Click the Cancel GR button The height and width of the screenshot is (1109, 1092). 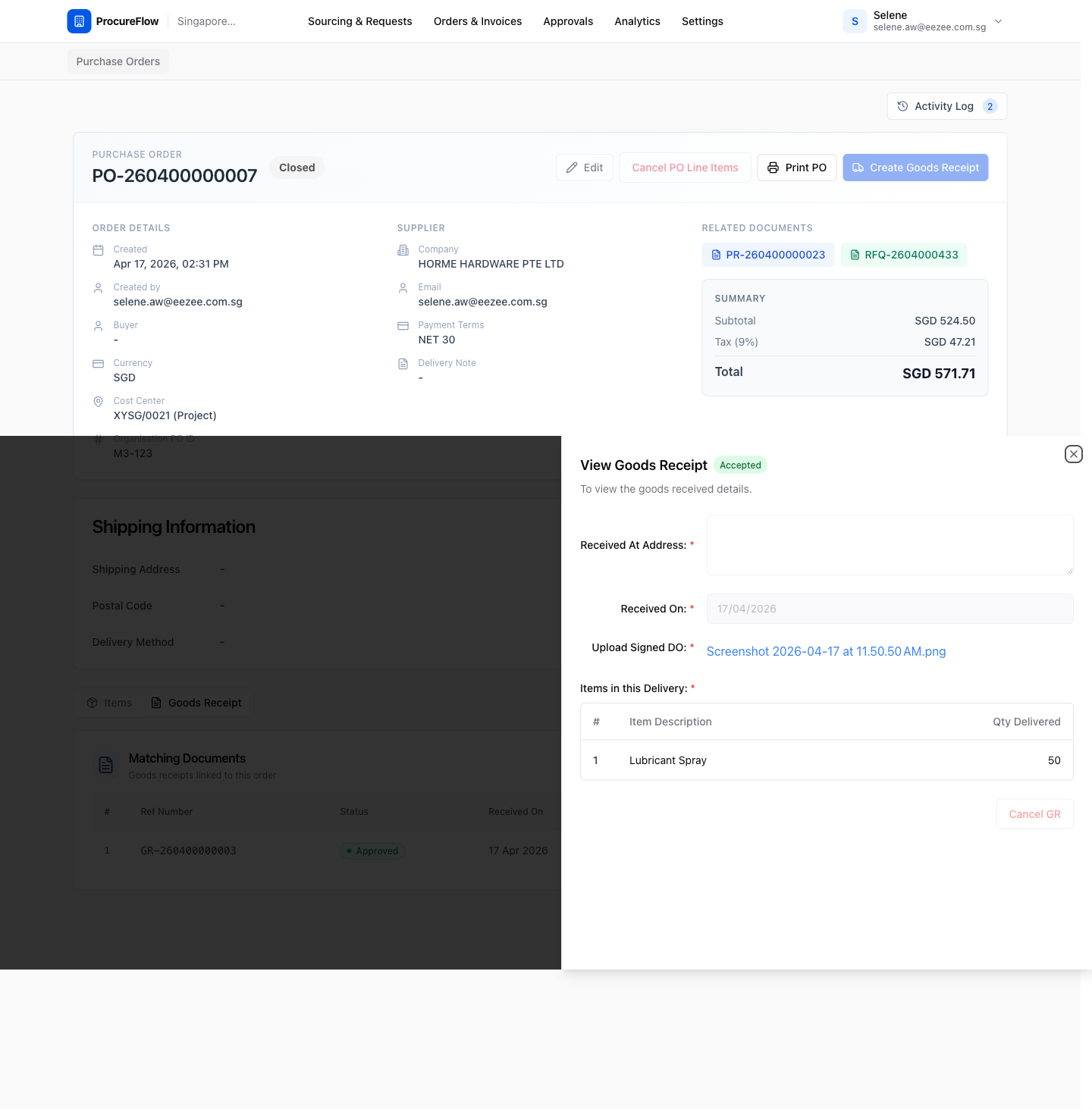1034,814
